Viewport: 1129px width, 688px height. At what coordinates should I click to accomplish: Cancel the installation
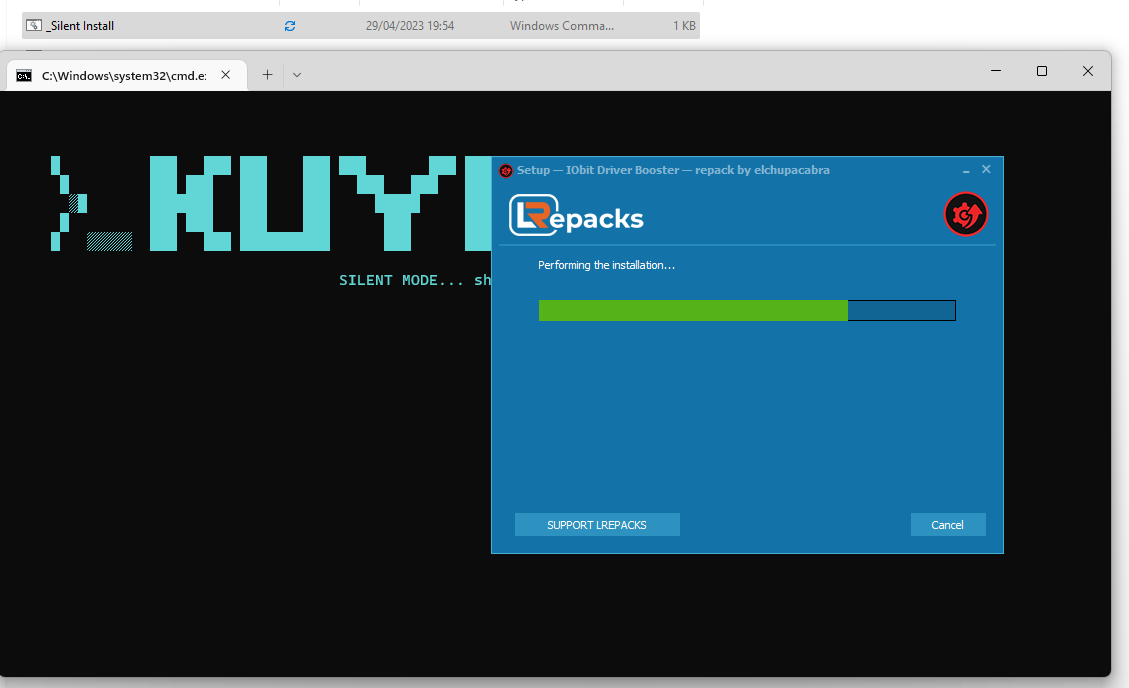pos(947,525)
